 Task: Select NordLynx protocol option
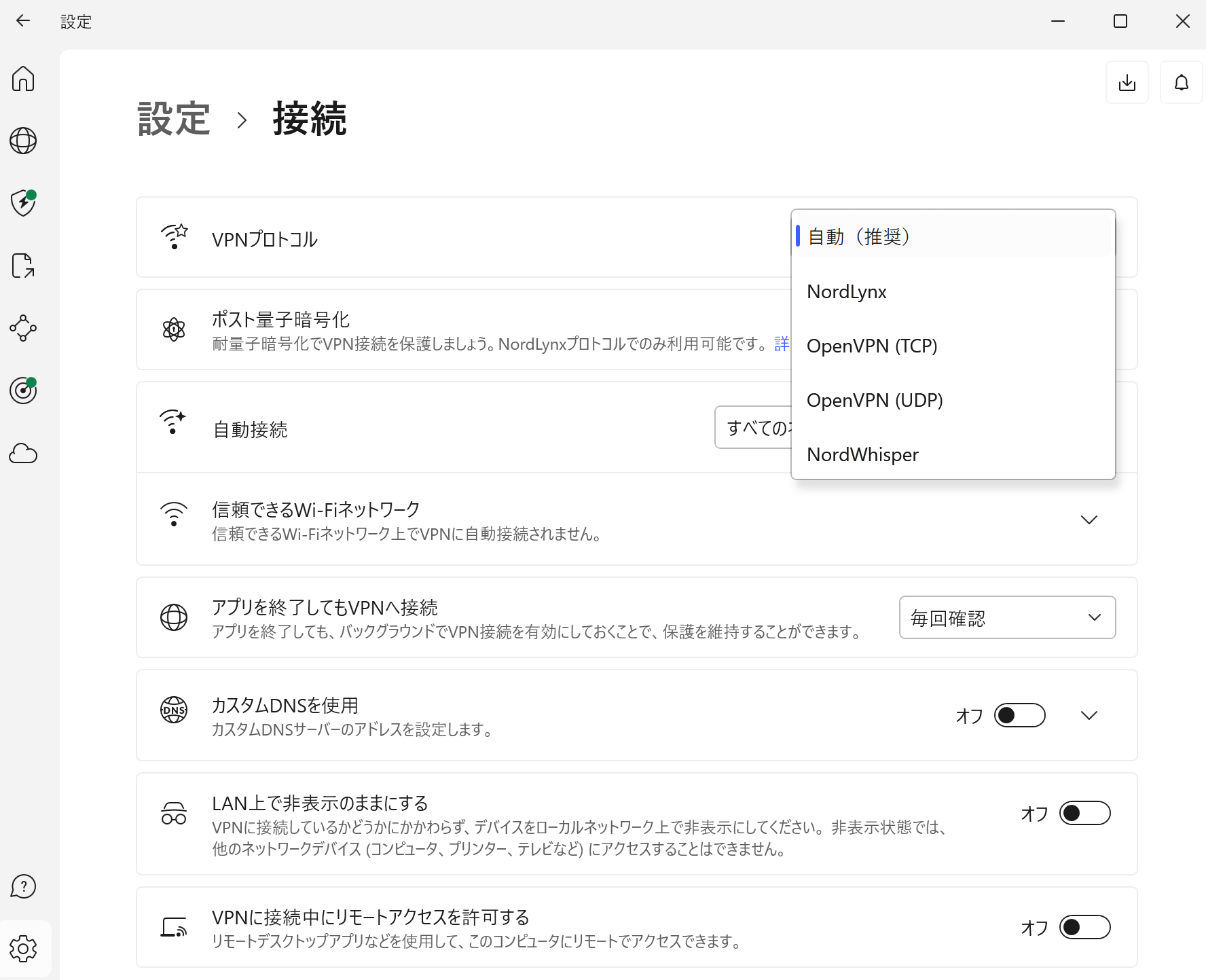[x=953, y=291]
